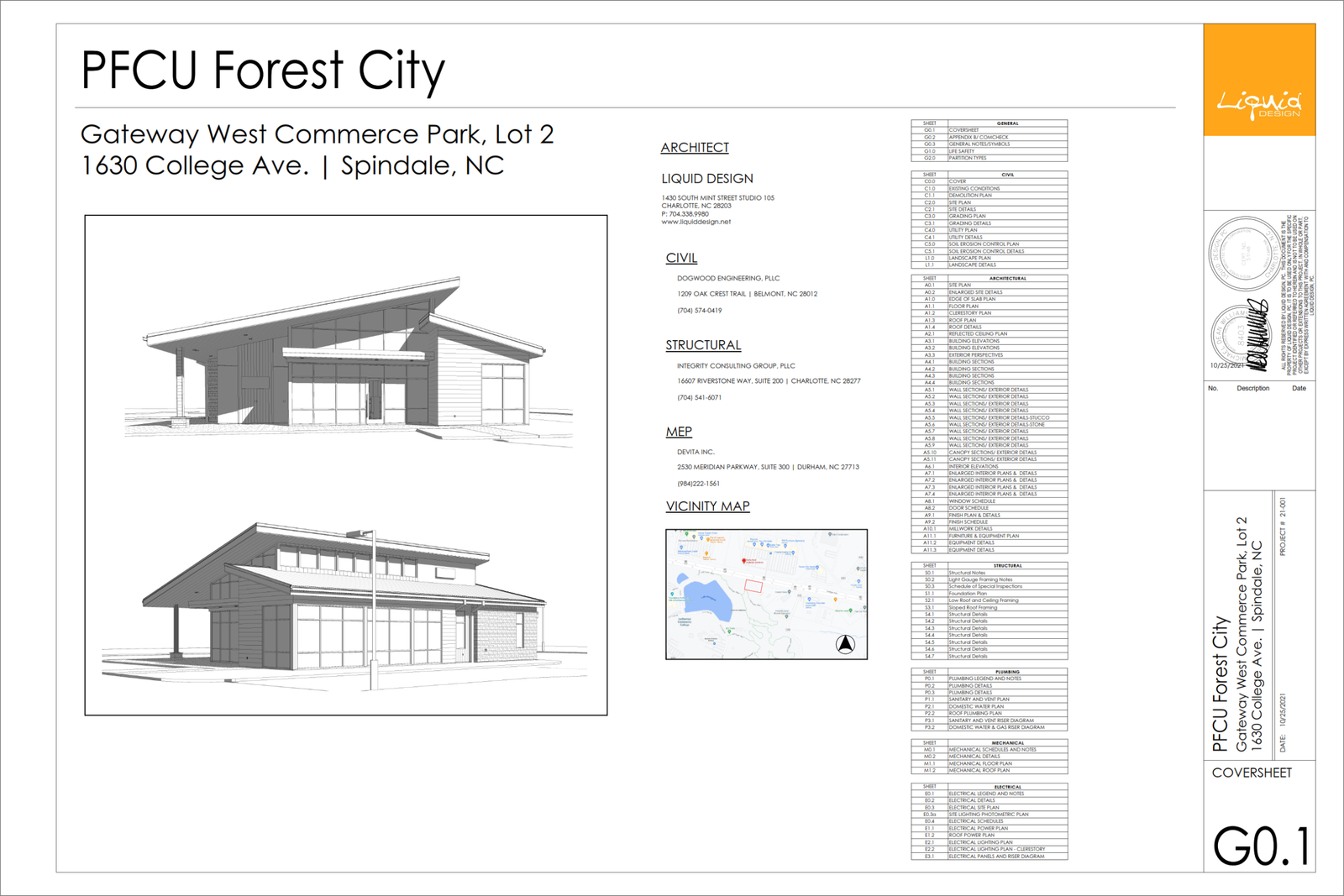1344x896 pixels.
Task: Click 'Gateway West Commerce Park, Lot 2' subtitle
Action: pos(318,134)
